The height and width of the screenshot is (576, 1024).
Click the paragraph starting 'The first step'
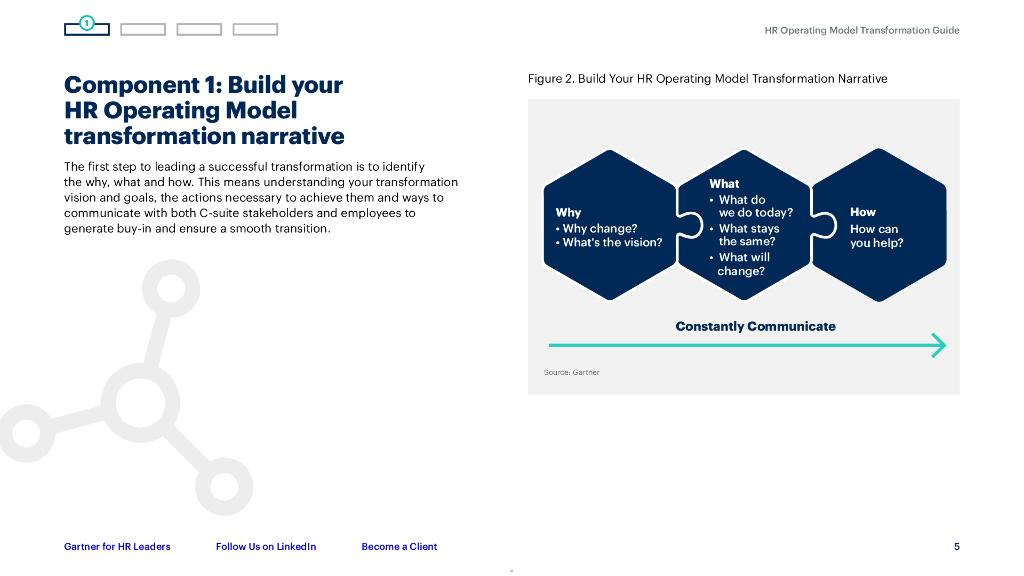point(261,197)
